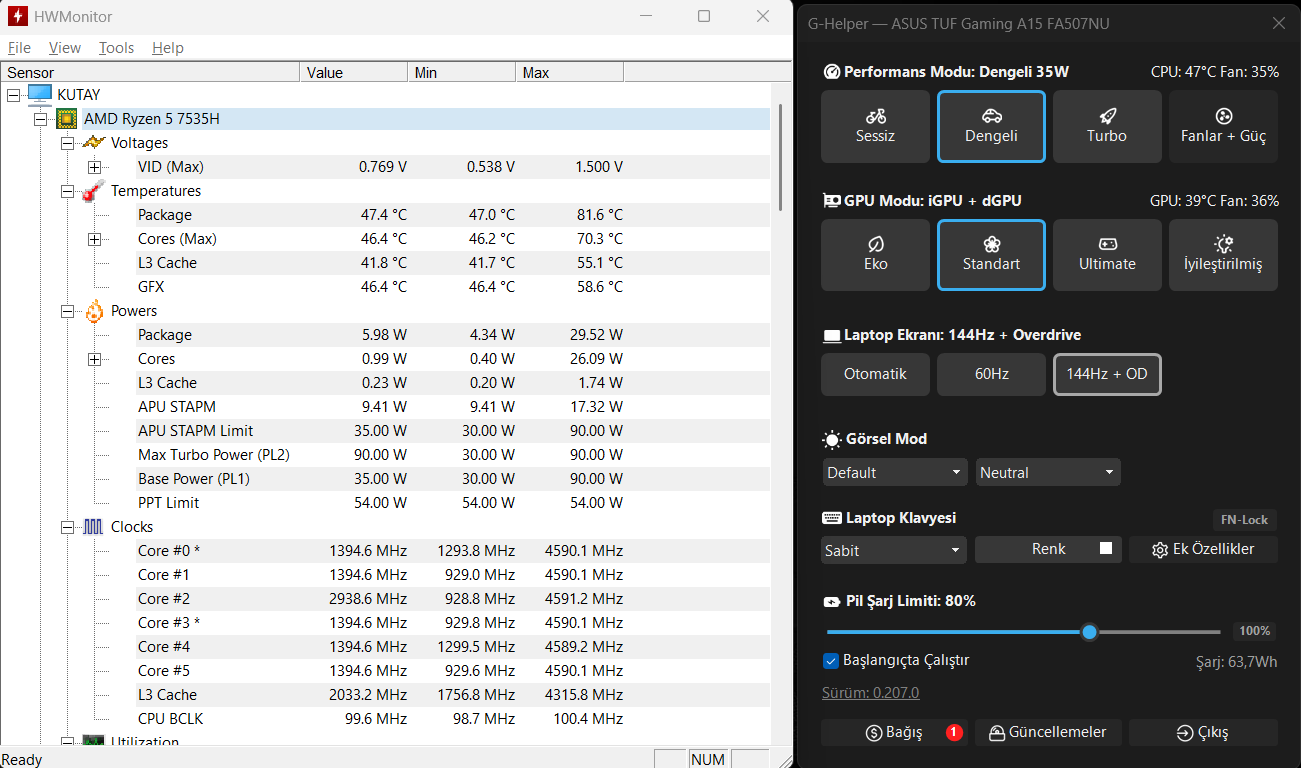The width and height of the screenshot is (1301, 768).
Task: Open the Default visual mode dropdown
Action: coord(895,472)
